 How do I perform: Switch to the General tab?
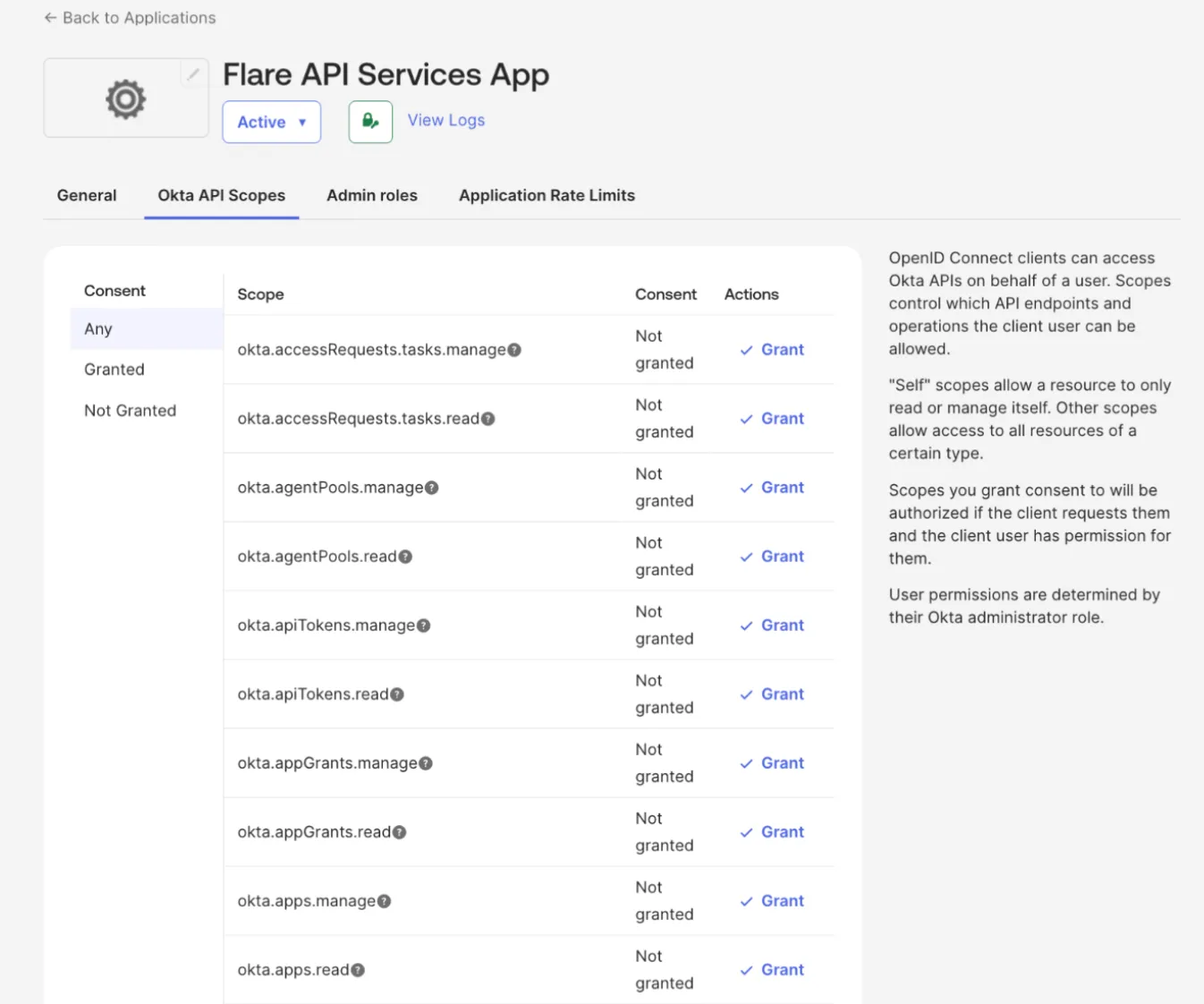[x=87, y=195]
